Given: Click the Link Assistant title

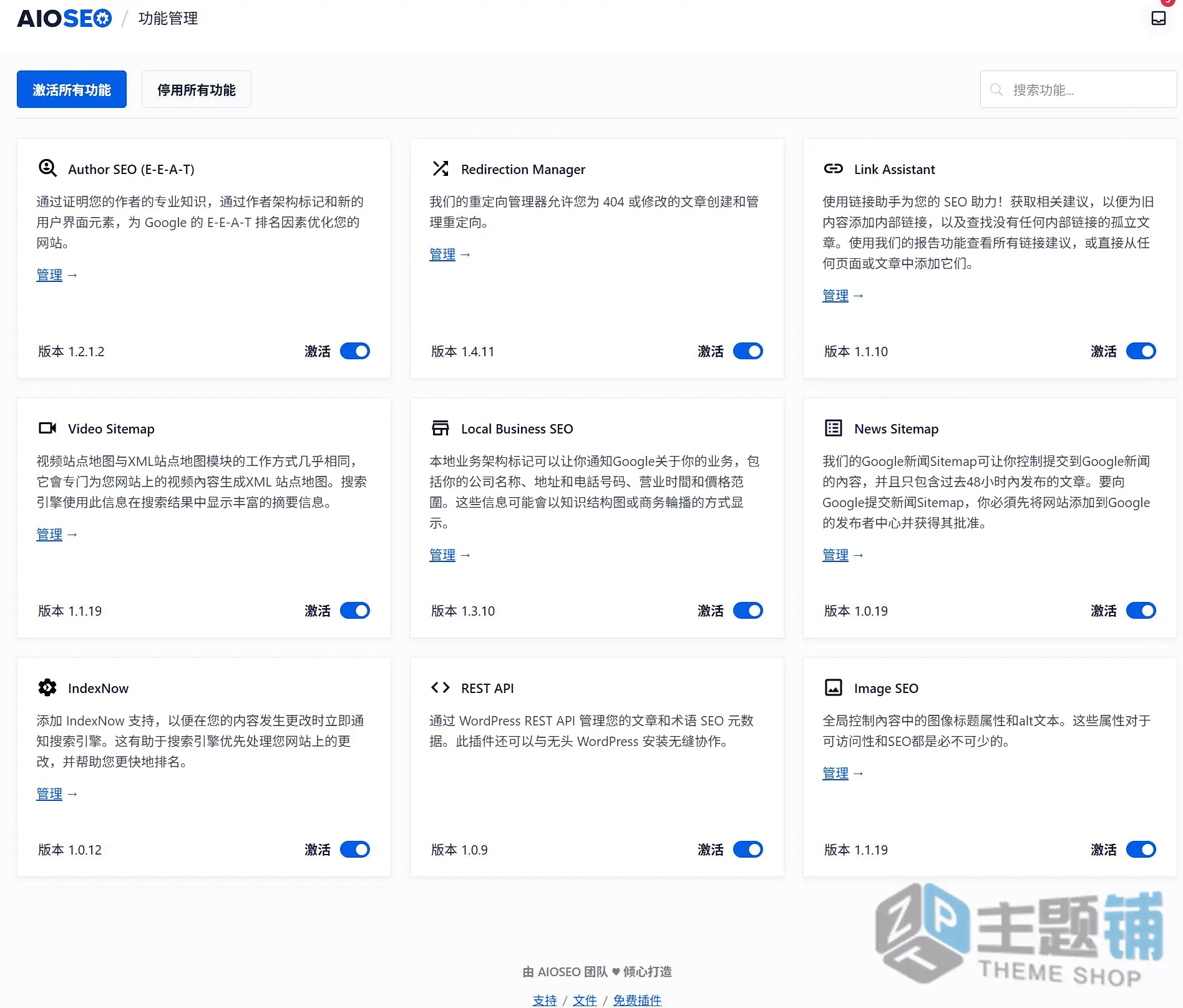Looking at the screenshot, I should click(x=894, y=169).
